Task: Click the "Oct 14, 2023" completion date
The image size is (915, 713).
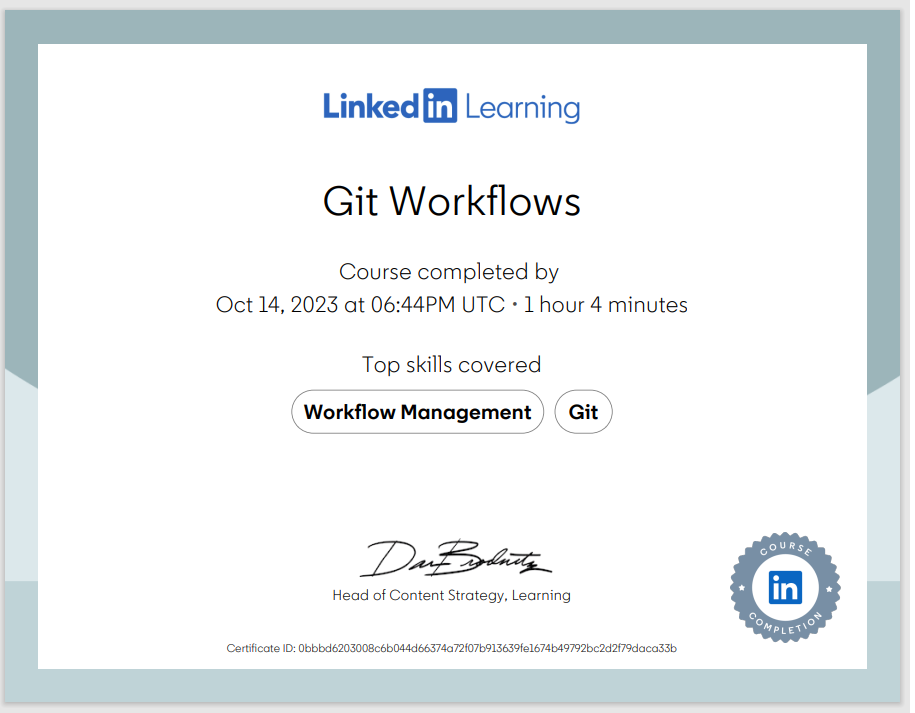Action: pos(277,305)
